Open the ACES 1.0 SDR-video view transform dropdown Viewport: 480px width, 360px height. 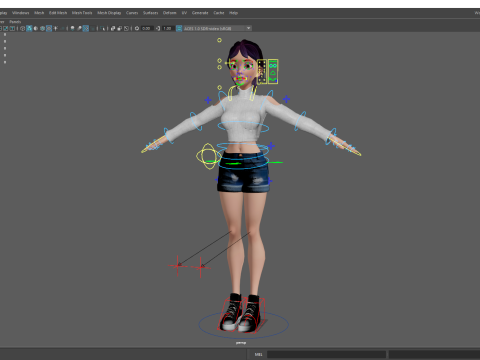coord(218,28)
